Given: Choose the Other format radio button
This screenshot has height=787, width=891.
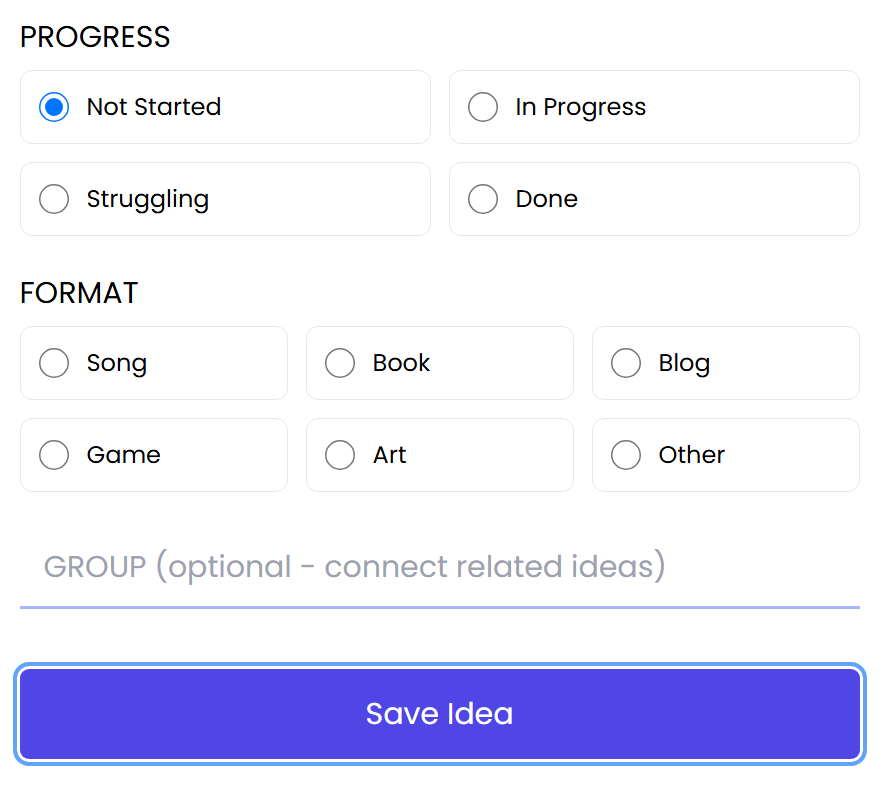Looking at the screenshot, I should [626, 455].
